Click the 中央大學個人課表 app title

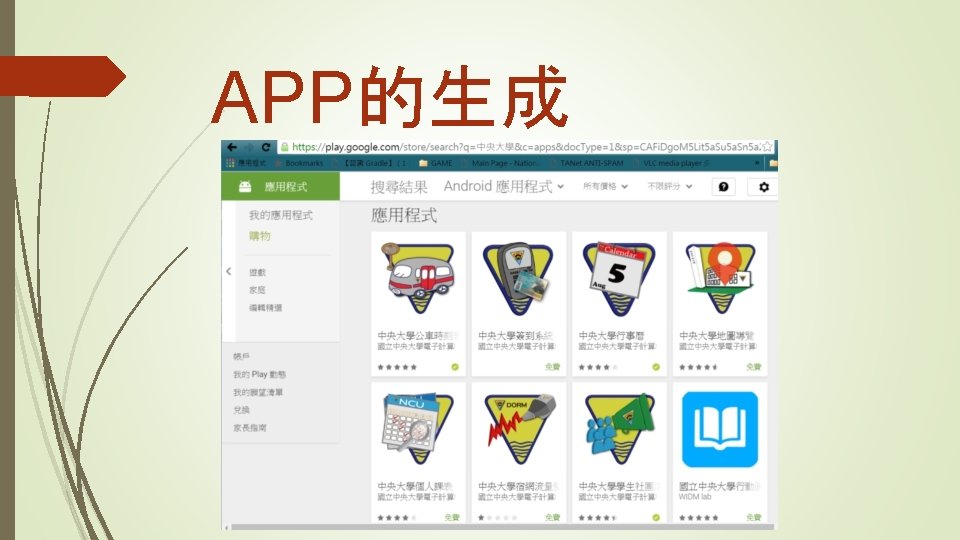tap(415, 486)
